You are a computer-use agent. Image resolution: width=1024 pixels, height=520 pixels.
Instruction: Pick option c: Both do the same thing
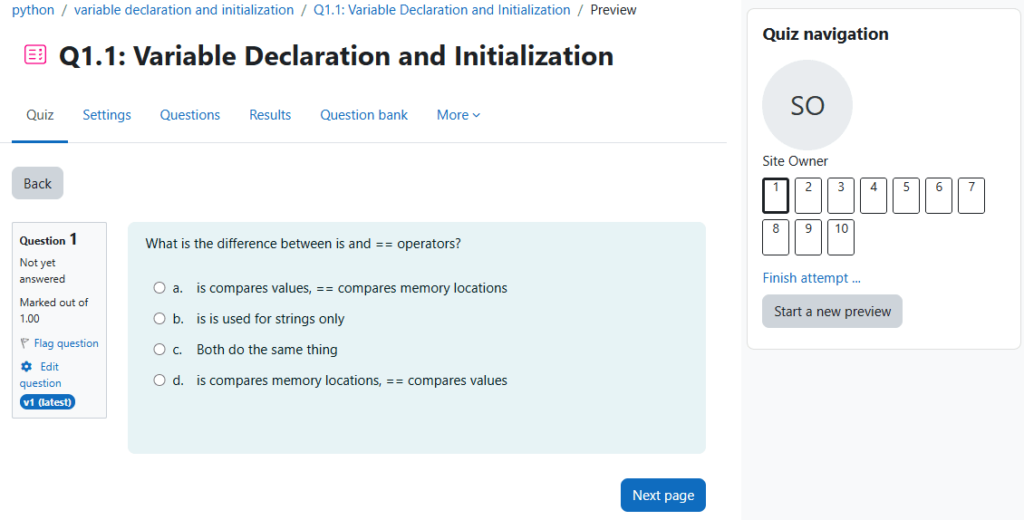point(159,350)
